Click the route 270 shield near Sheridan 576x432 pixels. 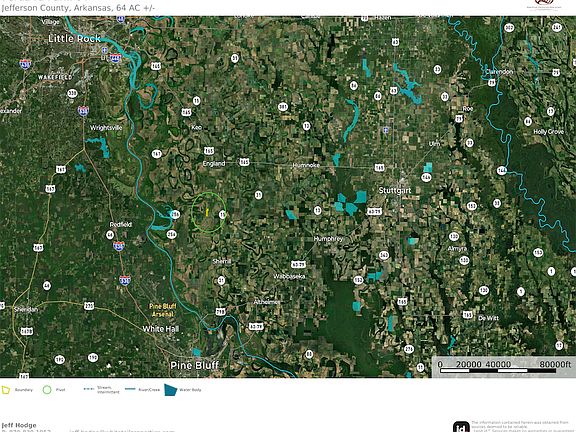[x=89, y=306]
